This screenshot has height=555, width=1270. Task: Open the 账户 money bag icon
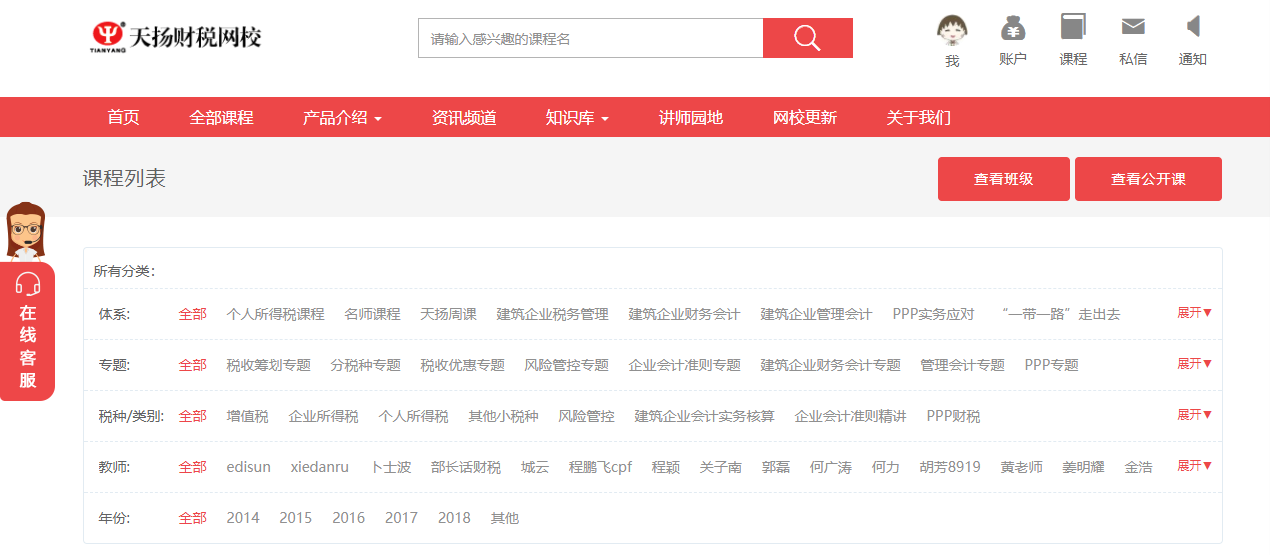[x=1012, y=27]
